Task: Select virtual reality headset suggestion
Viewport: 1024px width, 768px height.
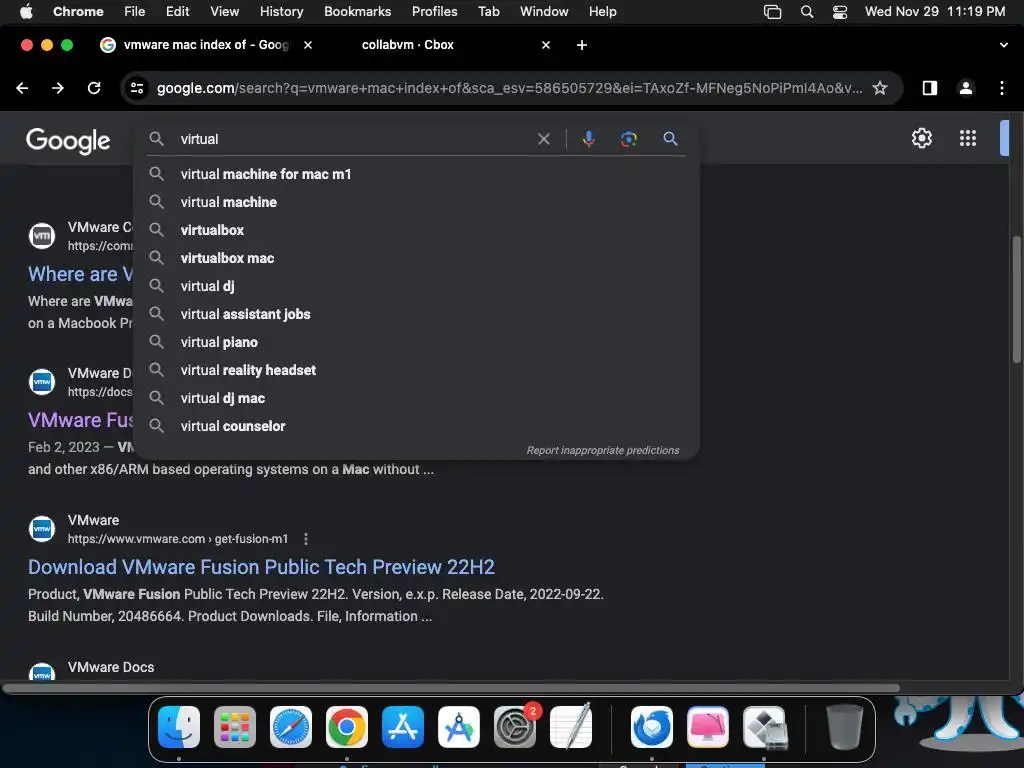Action: [x=417, y=370]
